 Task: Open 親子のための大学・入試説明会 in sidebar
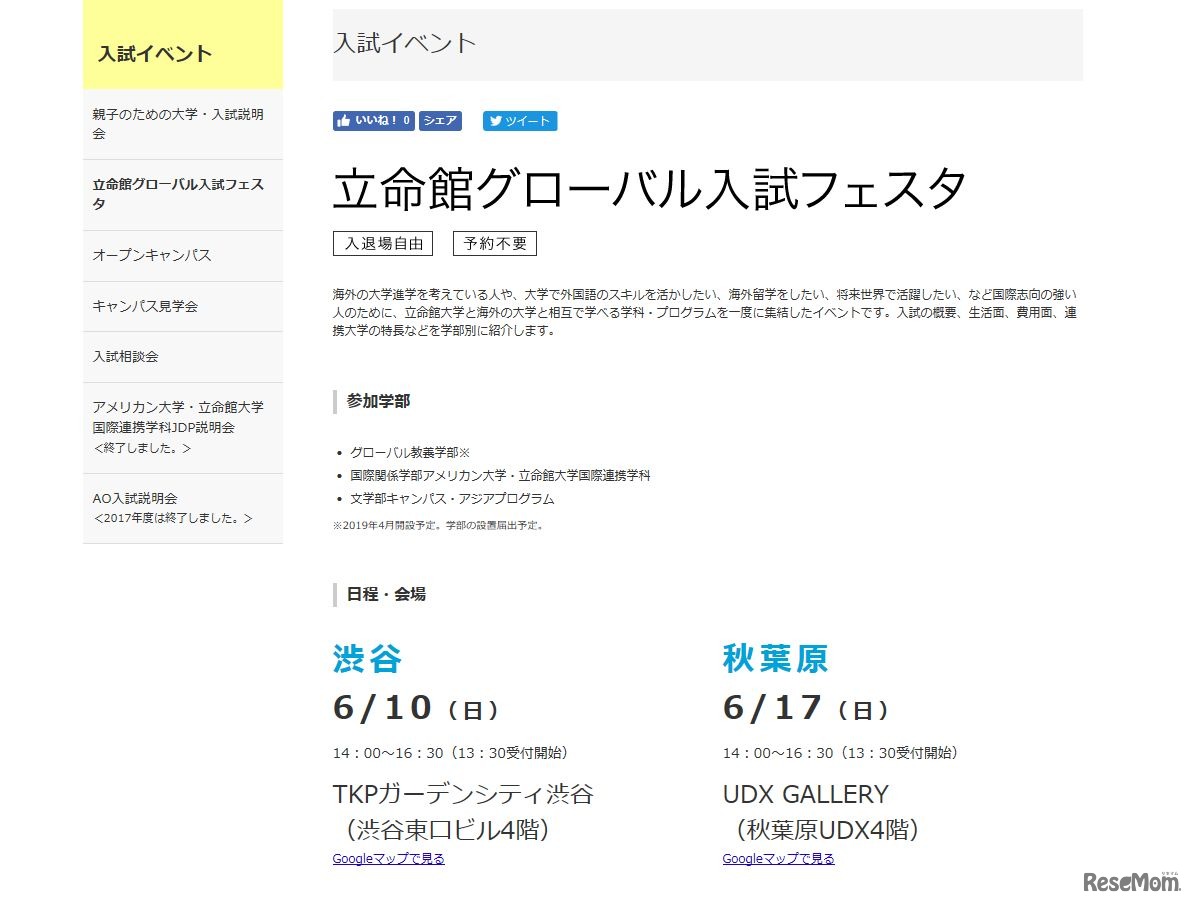183,123
